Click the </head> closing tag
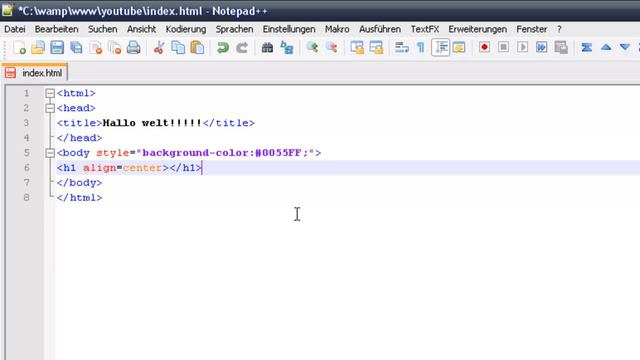This screenshot has width=640, height=360. pos(80,138)
